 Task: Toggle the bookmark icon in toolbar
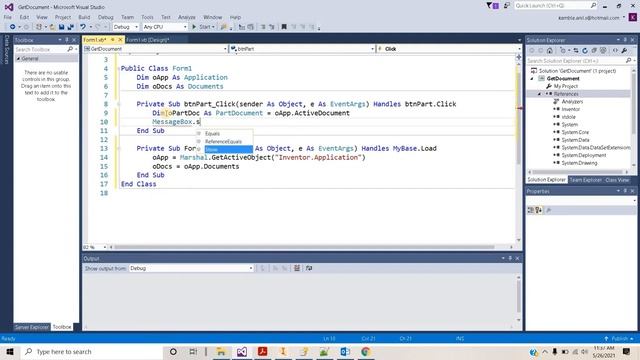click(284, 27)
